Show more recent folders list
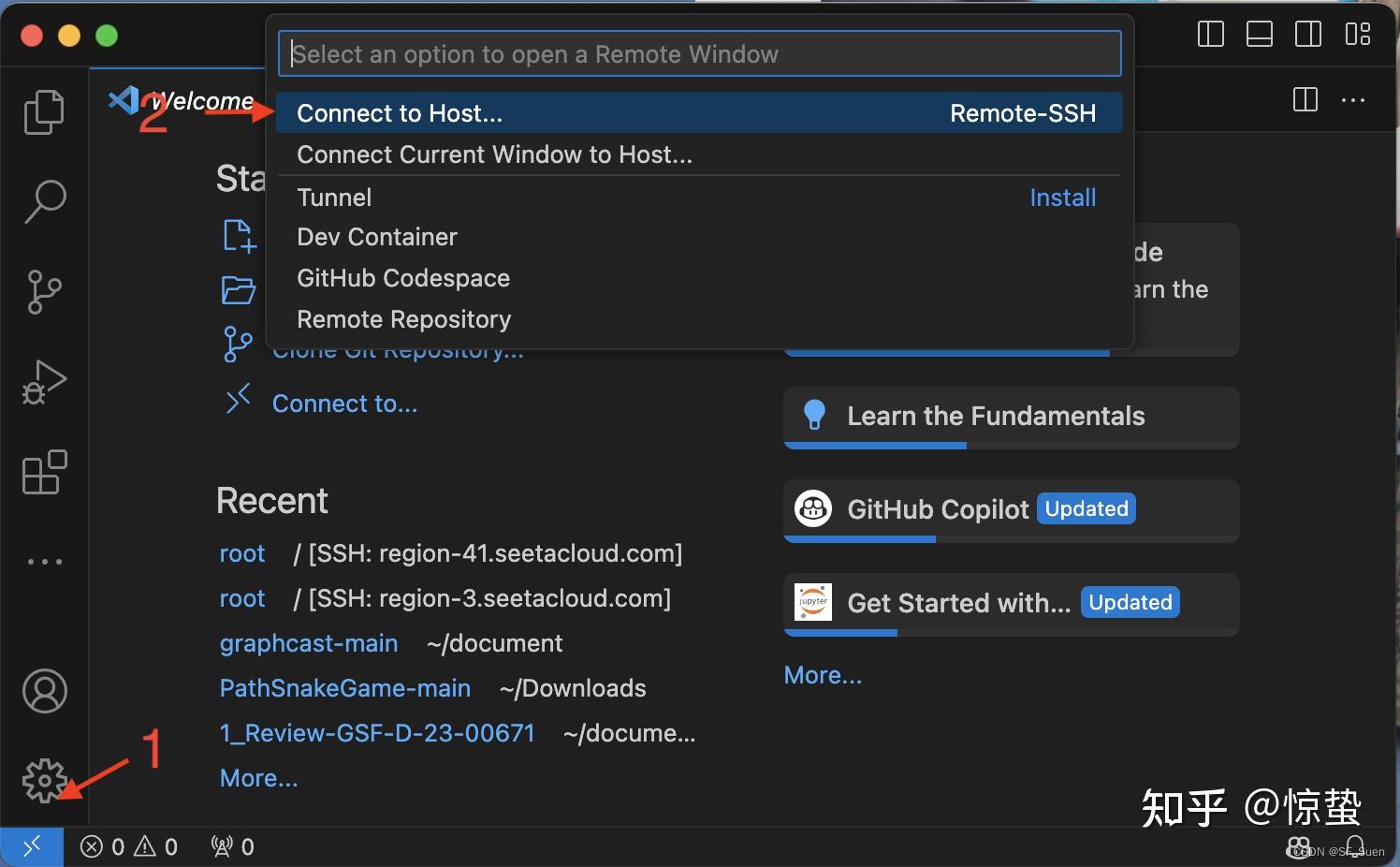The width and height of the screenshot is (1400, 867). coord(258,778)
